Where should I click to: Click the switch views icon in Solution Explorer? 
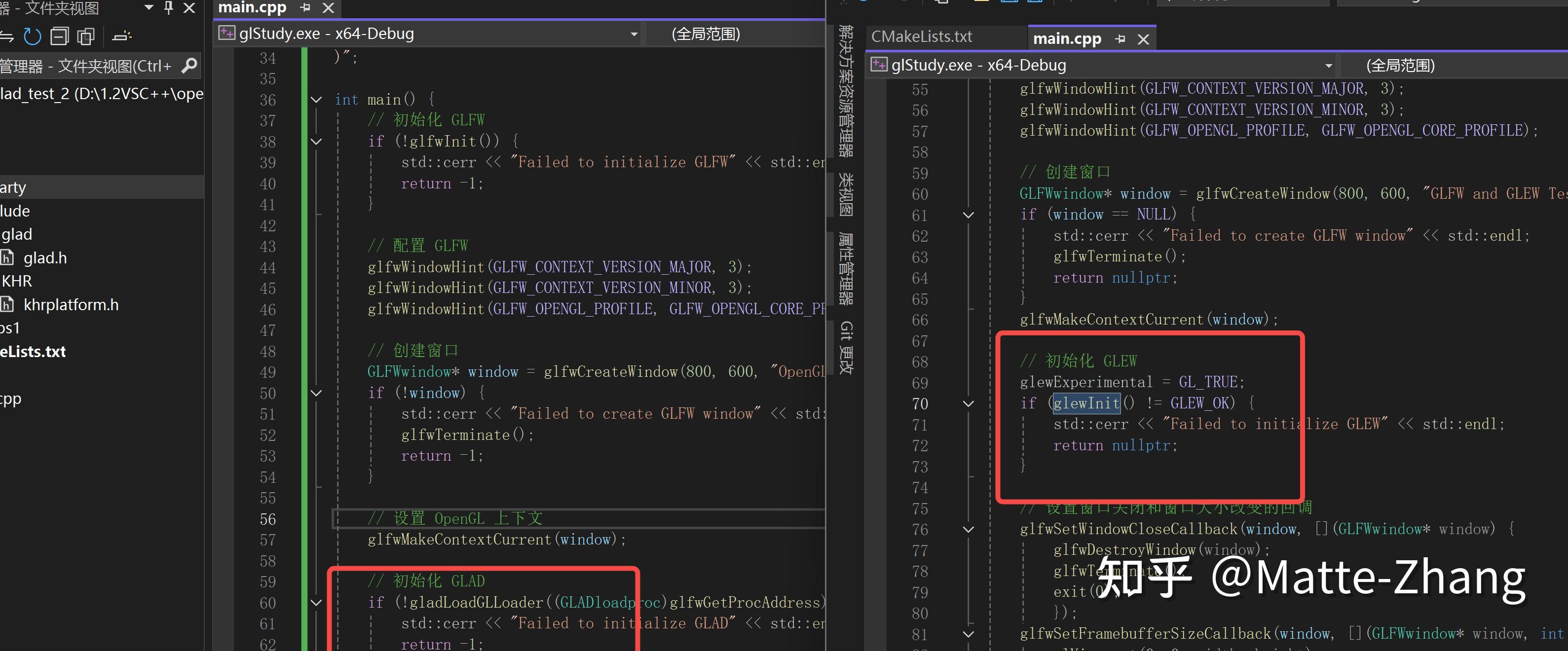(6, 36)
